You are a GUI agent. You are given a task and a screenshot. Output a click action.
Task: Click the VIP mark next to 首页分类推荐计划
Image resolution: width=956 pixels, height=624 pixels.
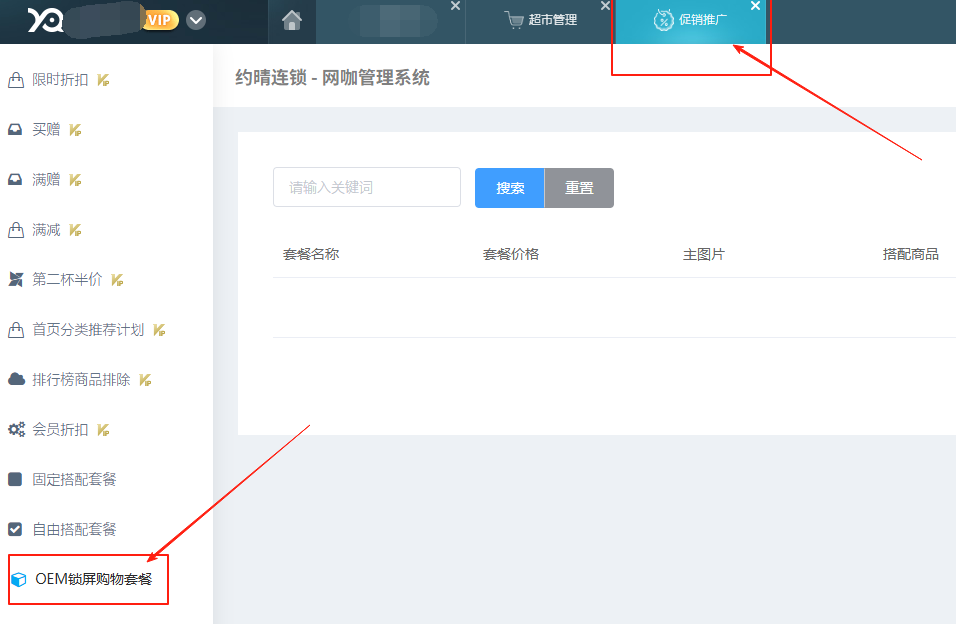click(x=159, y=330)
